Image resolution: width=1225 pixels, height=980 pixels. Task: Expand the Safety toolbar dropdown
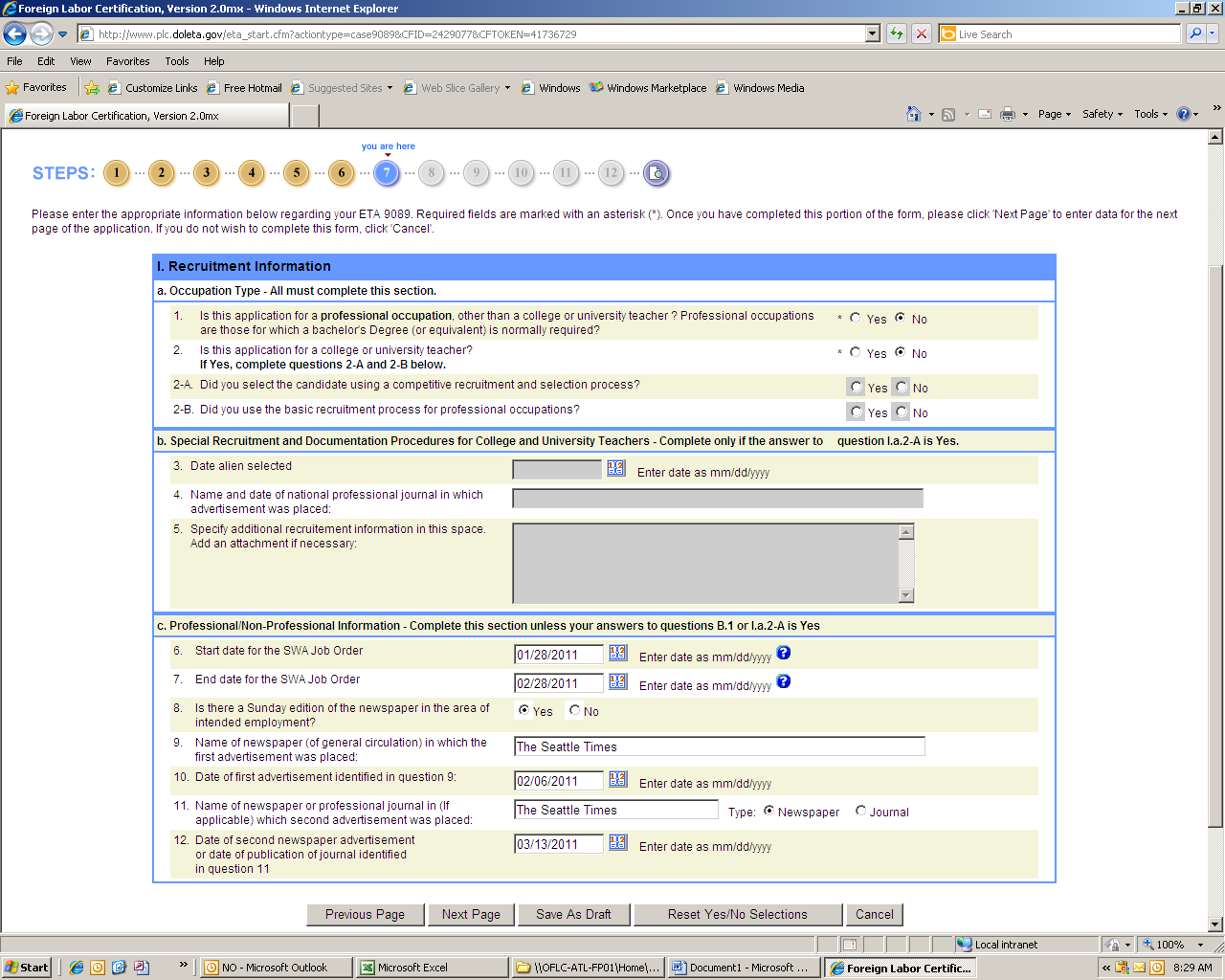[1102, 114]
